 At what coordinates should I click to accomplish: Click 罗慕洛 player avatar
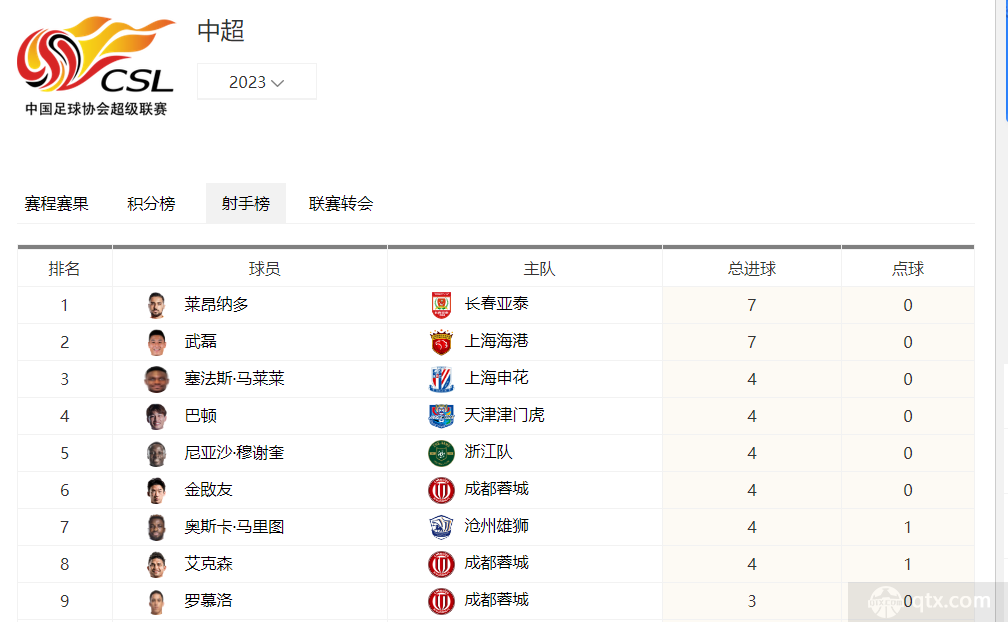click(156, 601)
